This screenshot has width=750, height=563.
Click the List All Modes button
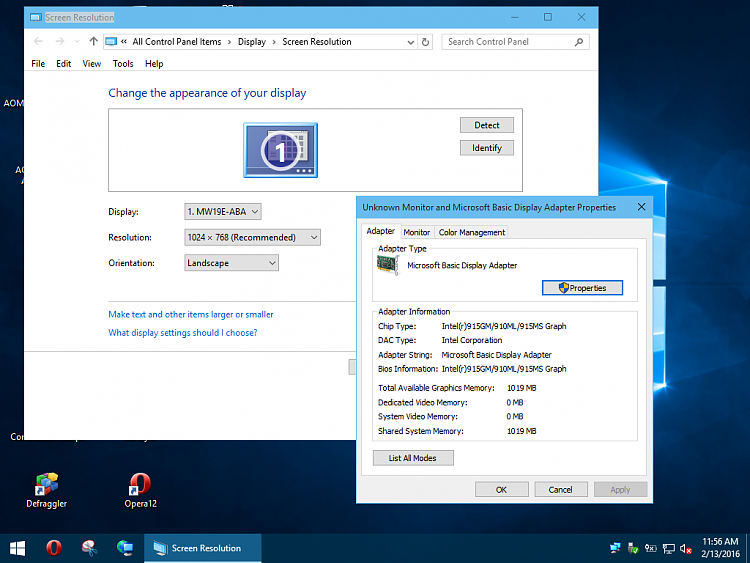coord(413,458)
